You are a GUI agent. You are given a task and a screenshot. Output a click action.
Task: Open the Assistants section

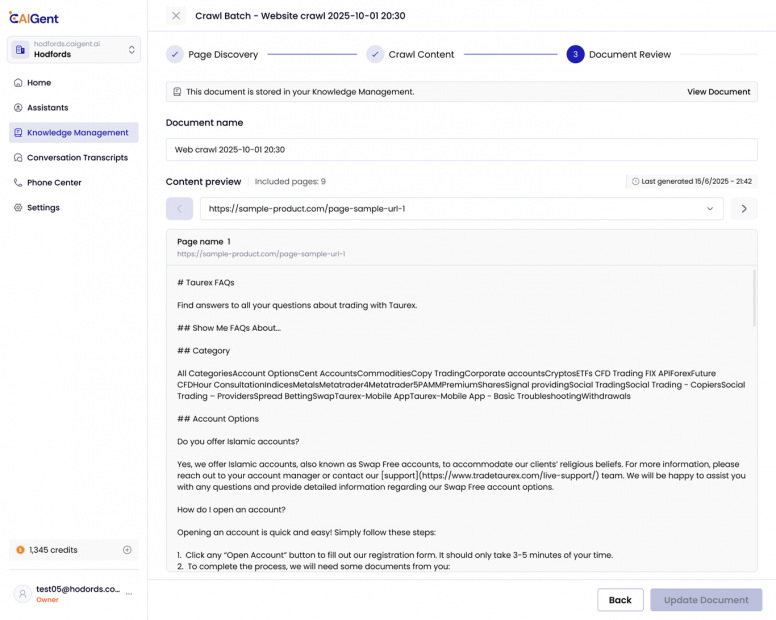click(x=47, y=108)
